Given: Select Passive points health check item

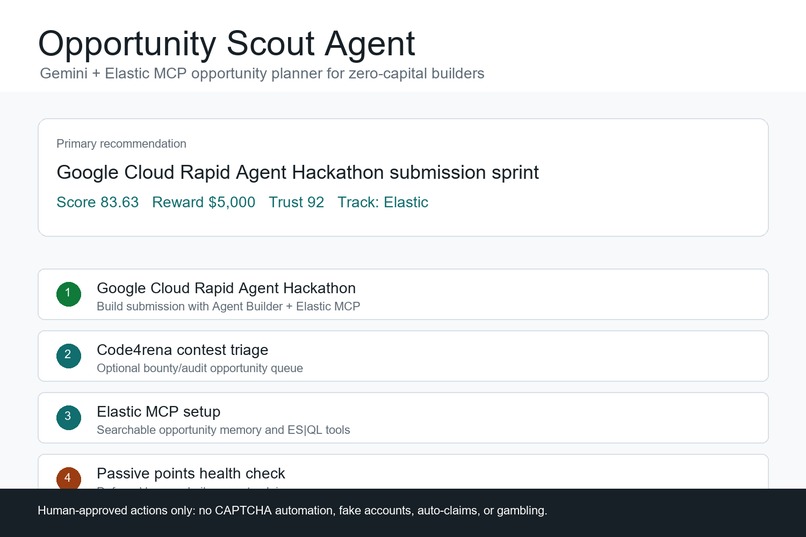Looking at the screenshot, I should [x=403, y=471].
